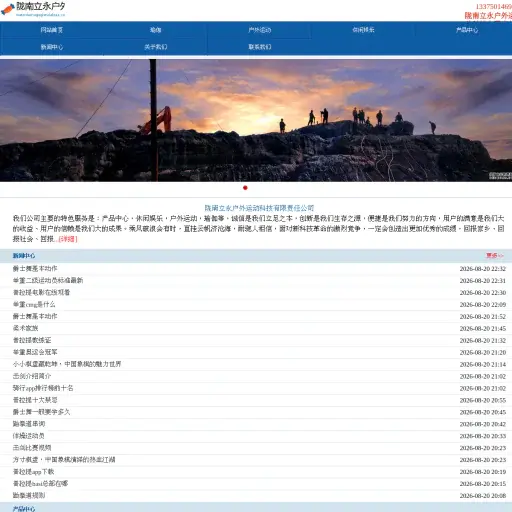Select the red carousel indicator dot
512x512 pixels.
245,188
